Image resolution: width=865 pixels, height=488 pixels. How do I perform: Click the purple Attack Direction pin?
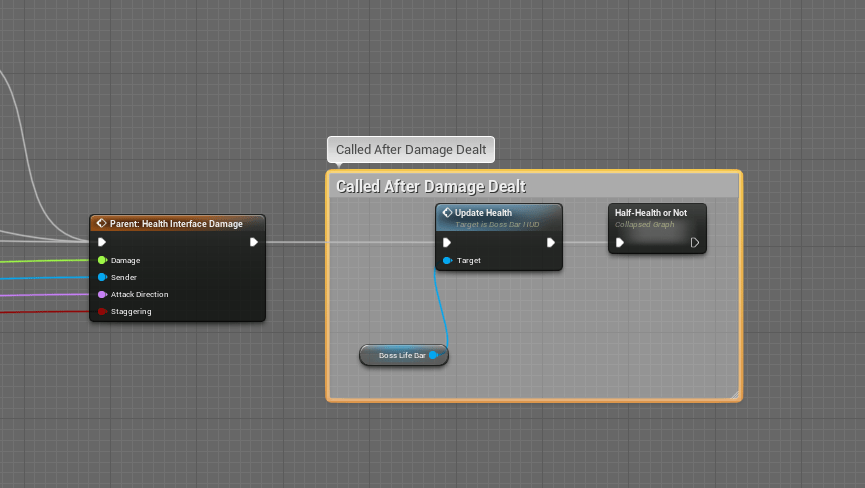click(102, 294)
